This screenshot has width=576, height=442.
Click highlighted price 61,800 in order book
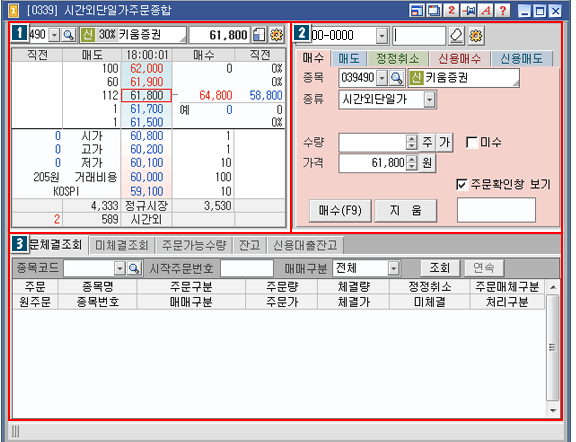click(x=147, y=96)
